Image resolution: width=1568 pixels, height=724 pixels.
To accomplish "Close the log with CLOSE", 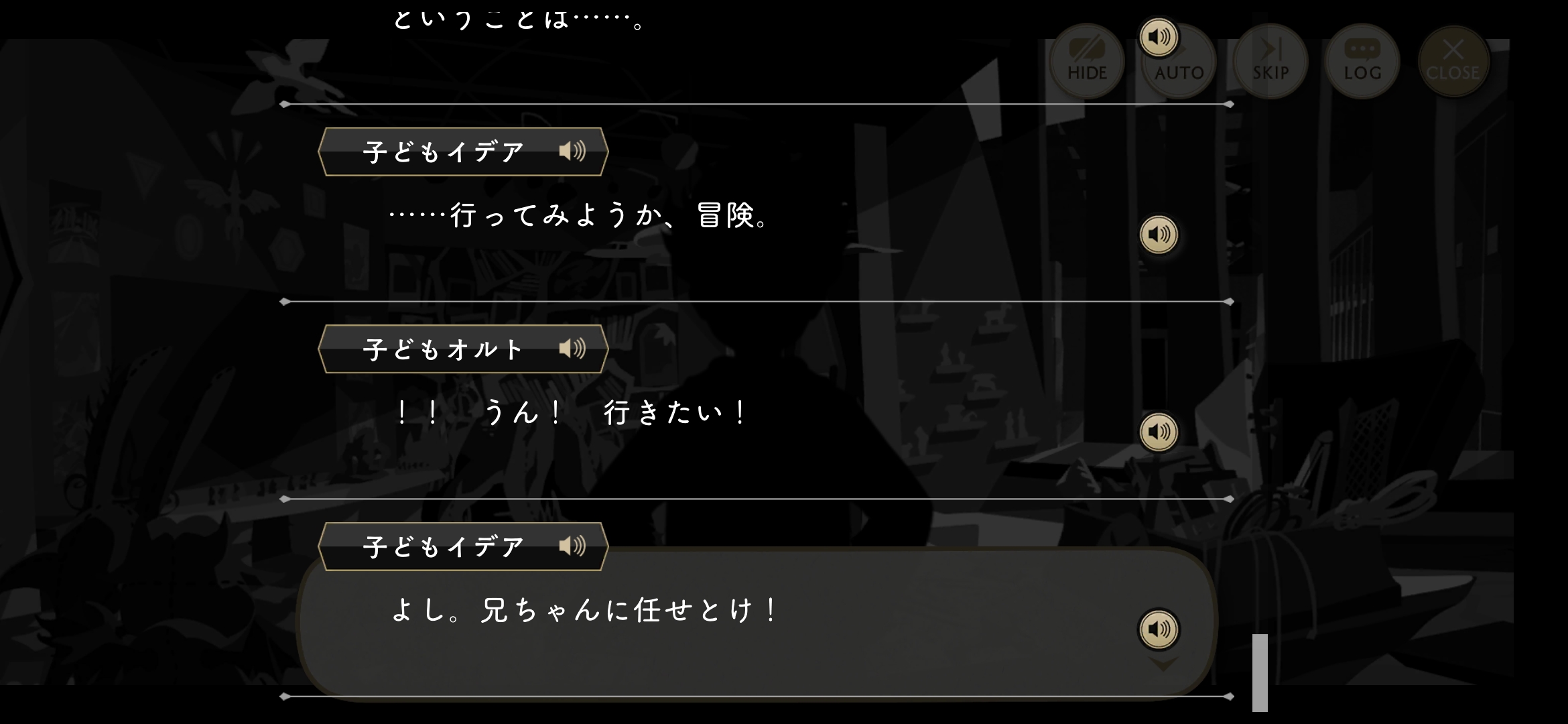I will pos(1453,62).
